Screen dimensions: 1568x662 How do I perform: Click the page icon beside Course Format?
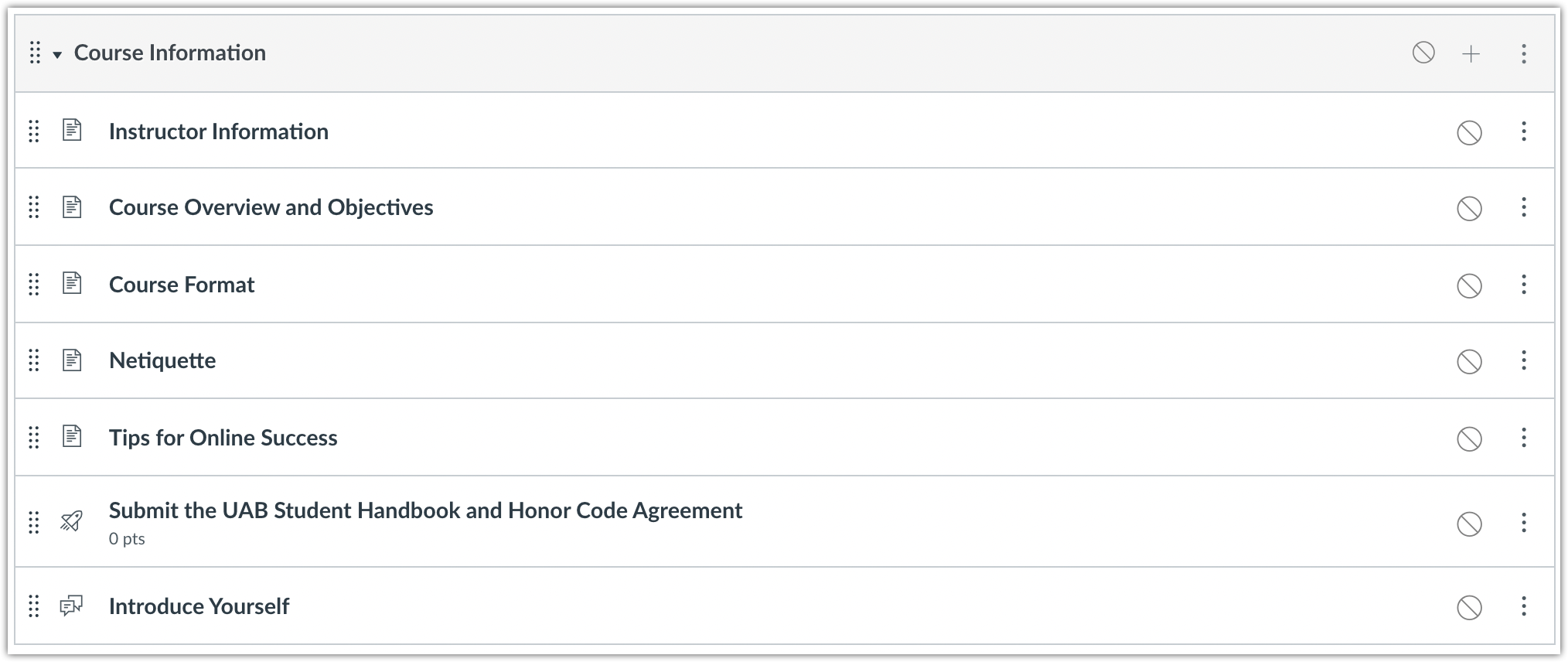(72, 284)
